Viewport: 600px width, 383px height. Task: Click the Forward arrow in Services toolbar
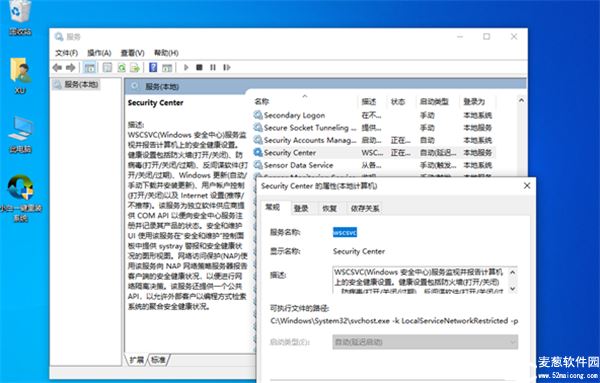pos(70,68)
